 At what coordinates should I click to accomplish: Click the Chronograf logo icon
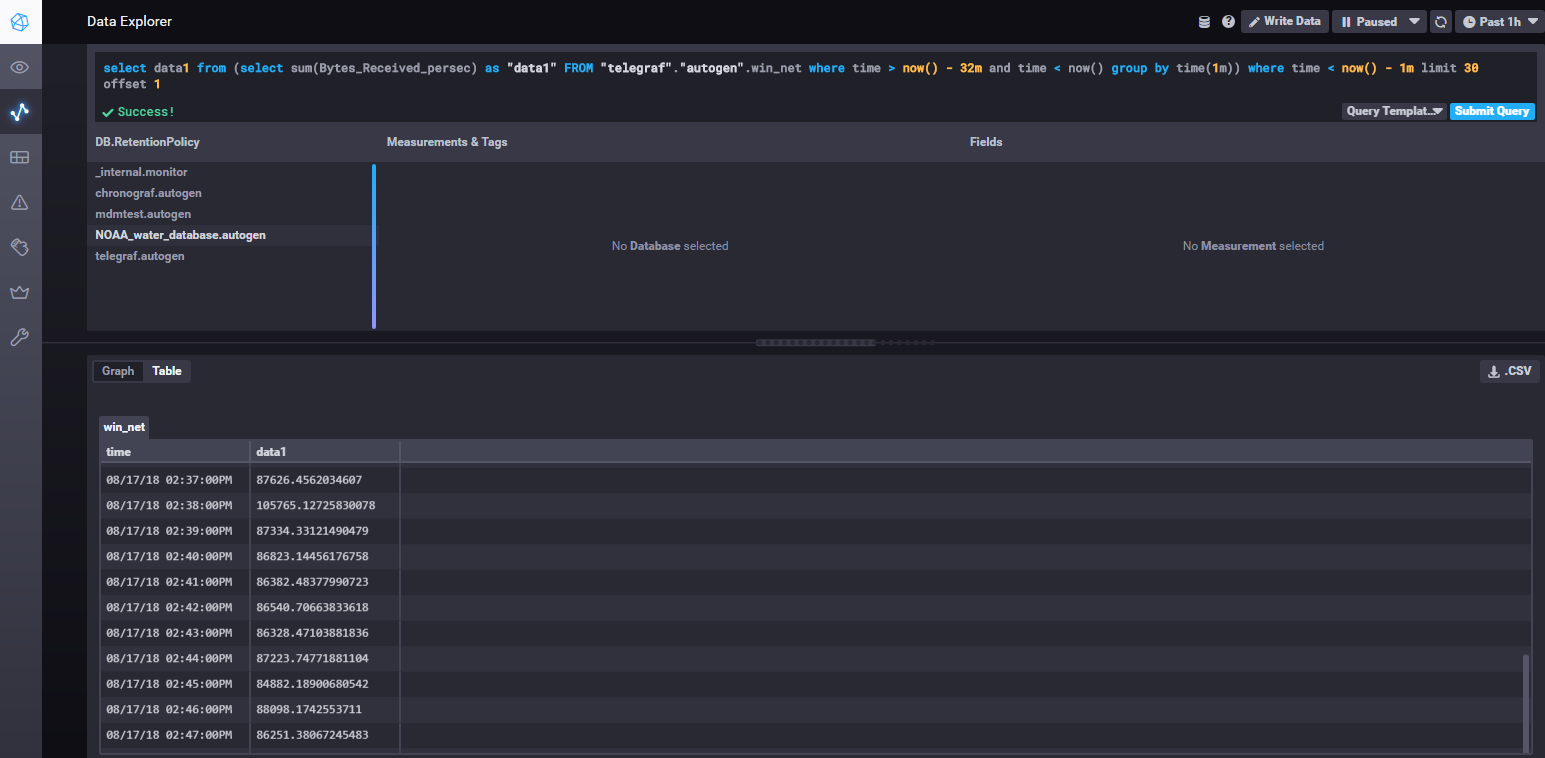click(x=20, y=21)
